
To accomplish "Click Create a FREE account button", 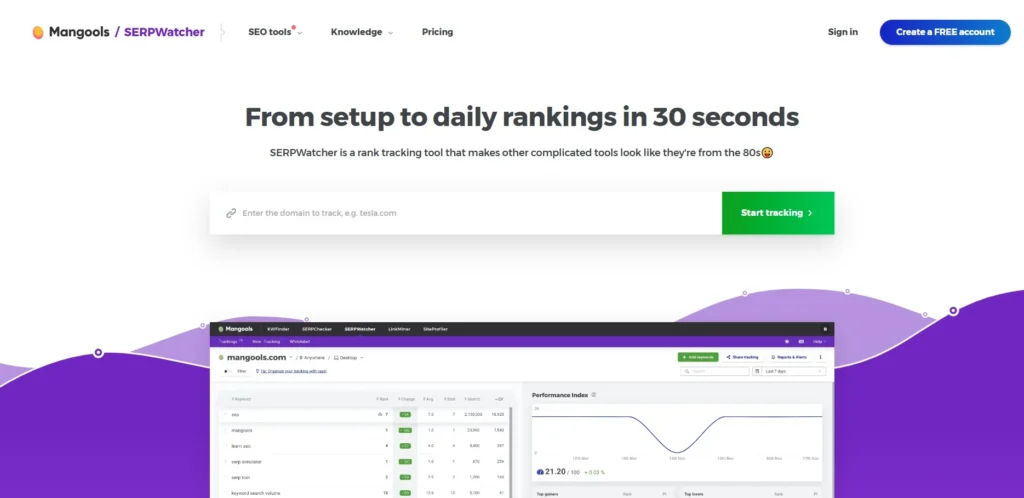I will (945, 32).
